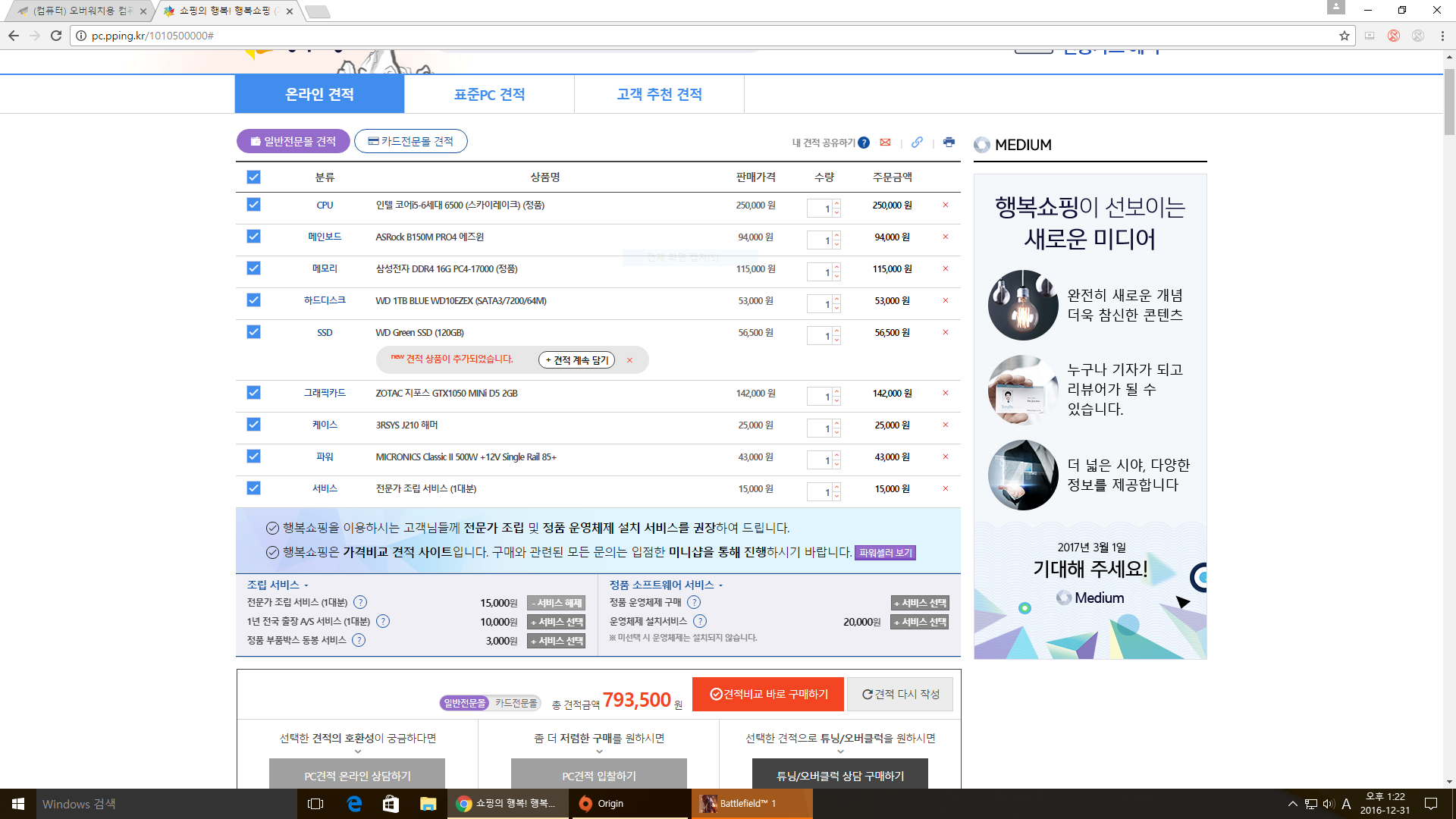Click the share help question mark icon

[864, 143]
